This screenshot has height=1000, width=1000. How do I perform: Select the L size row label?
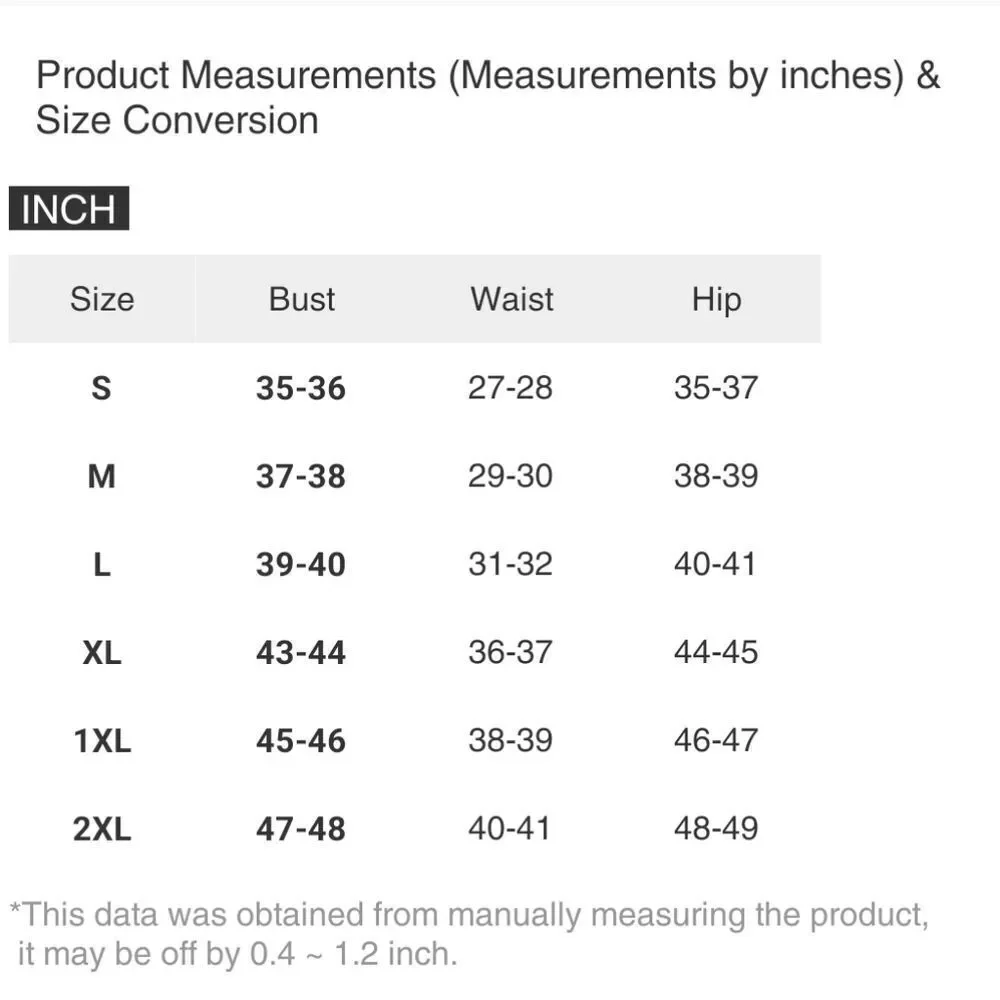pyautogui.click(x=101, y=564)
